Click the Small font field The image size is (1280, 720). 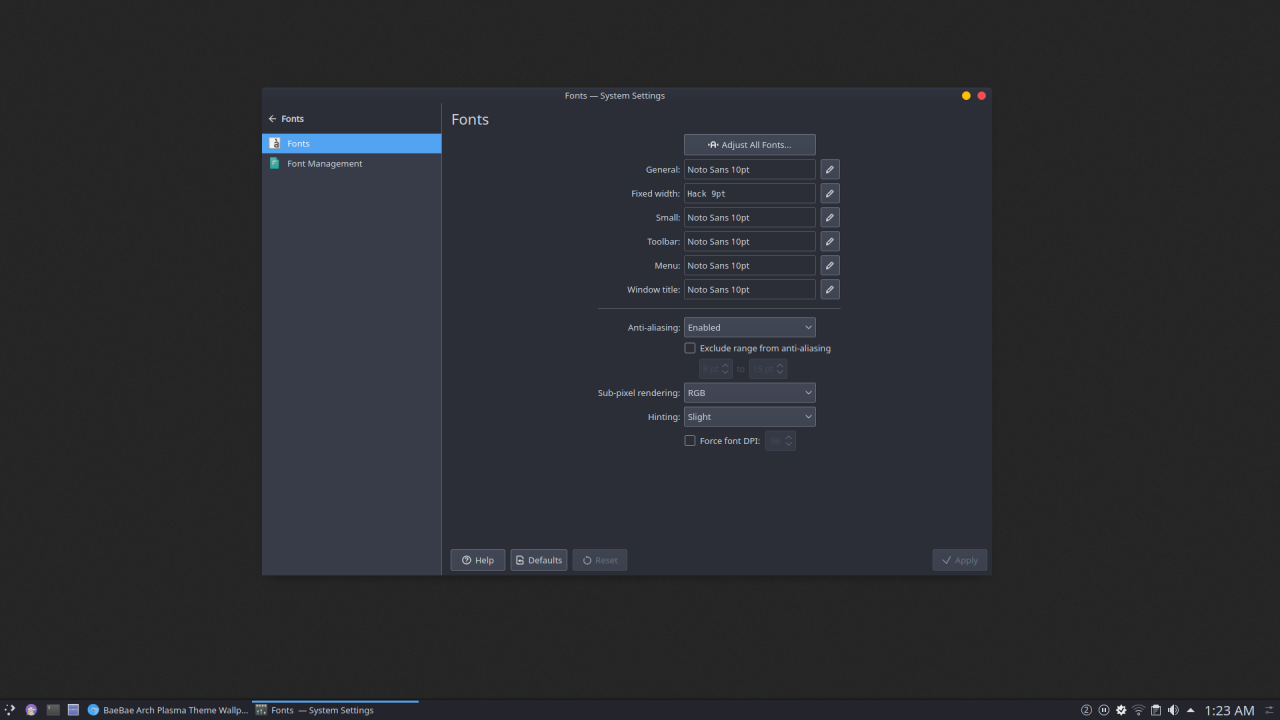click(750, 217)
